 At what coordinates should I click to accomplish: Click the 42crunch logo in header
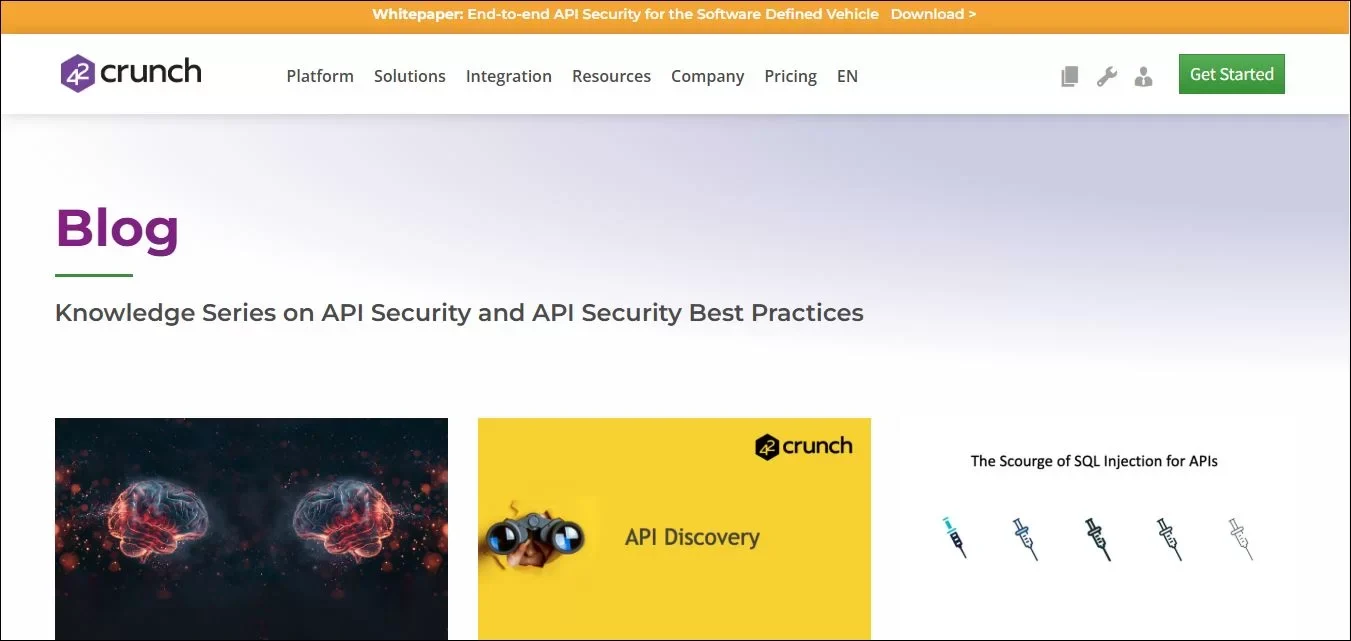click(x=131, y=73)
